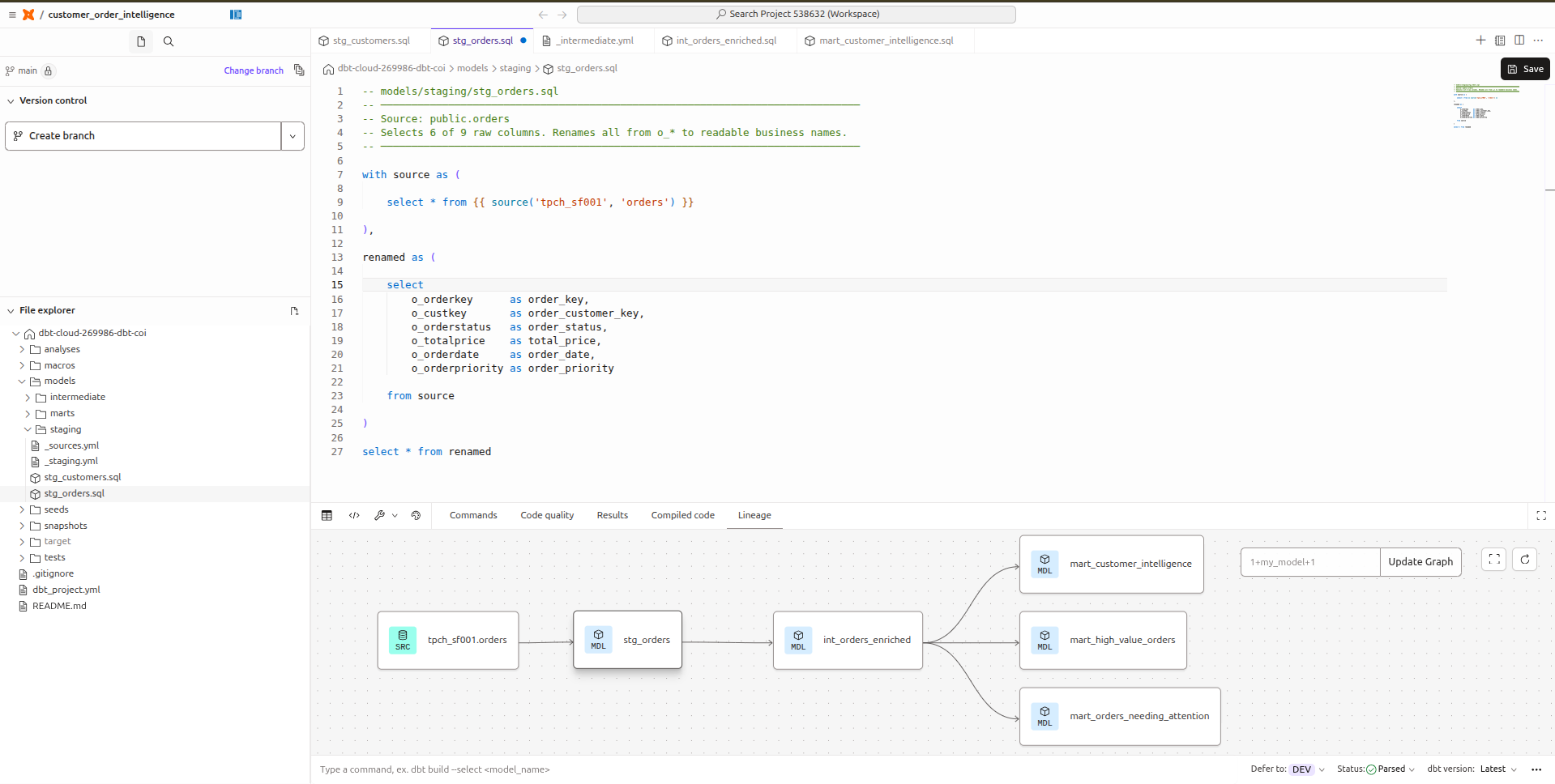The image size is (1555, 784).
Task: Collapse the File explorer section
Action: click(11, 310)
